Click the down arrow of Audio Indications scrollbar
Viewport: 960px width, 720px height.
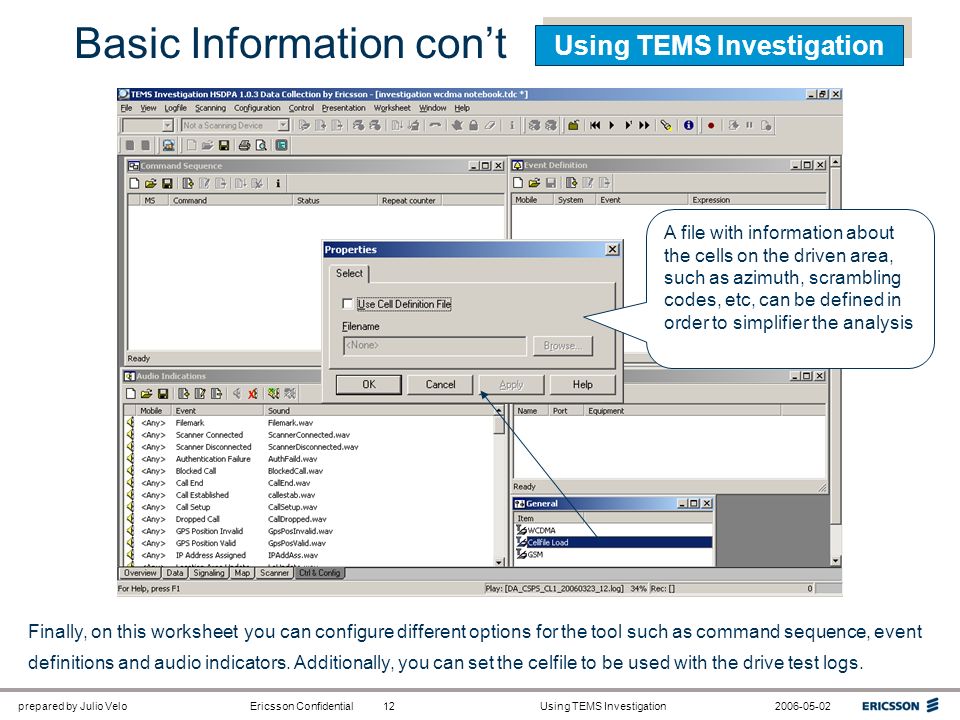pos(499,561)
